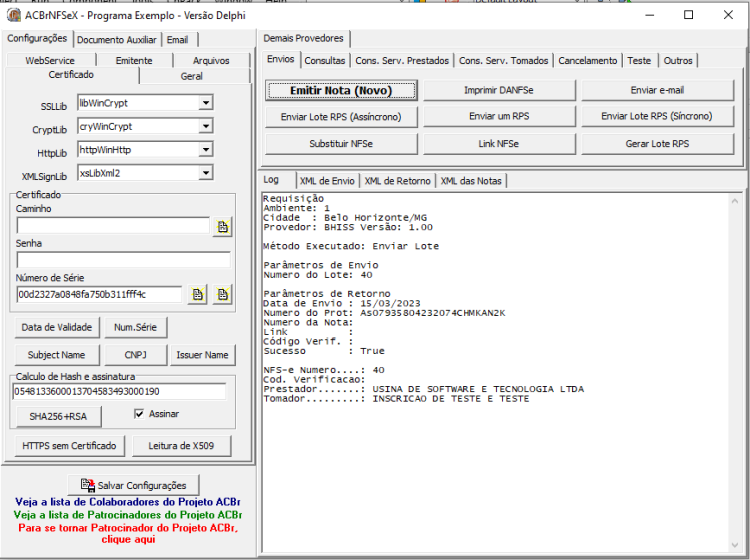
Task: Expand the HttpLib dropdown
Action: click(x=206, y=150)
